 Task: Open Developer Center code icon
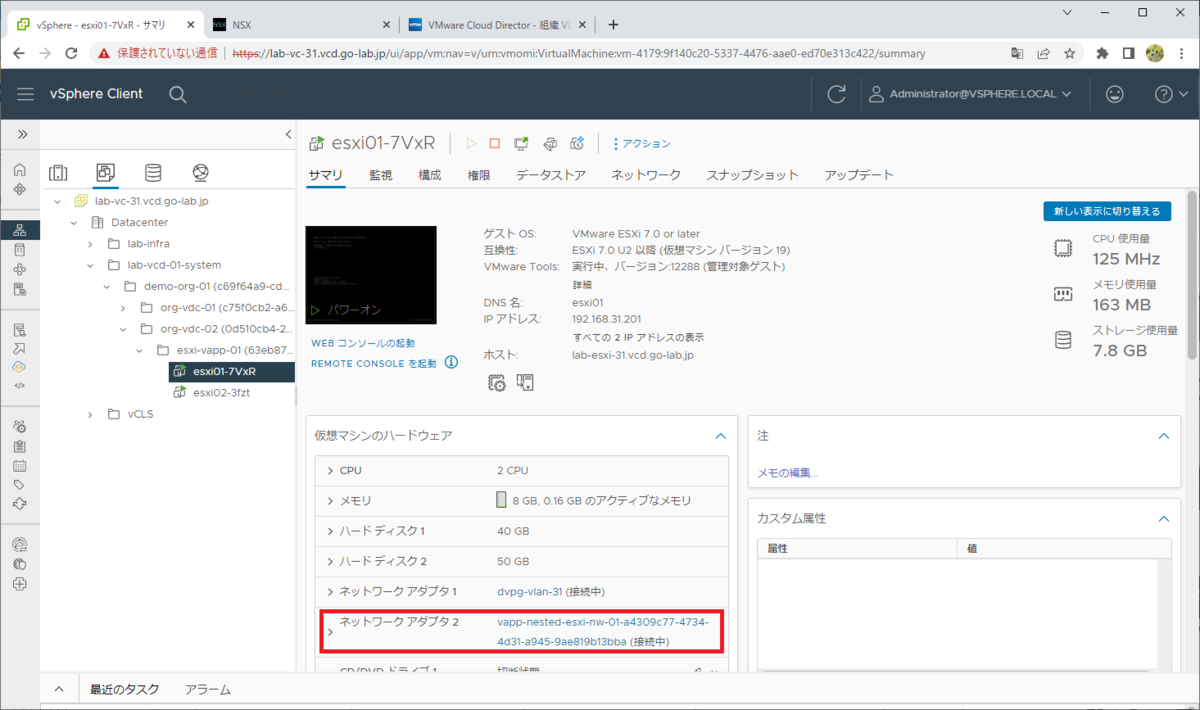20,385
